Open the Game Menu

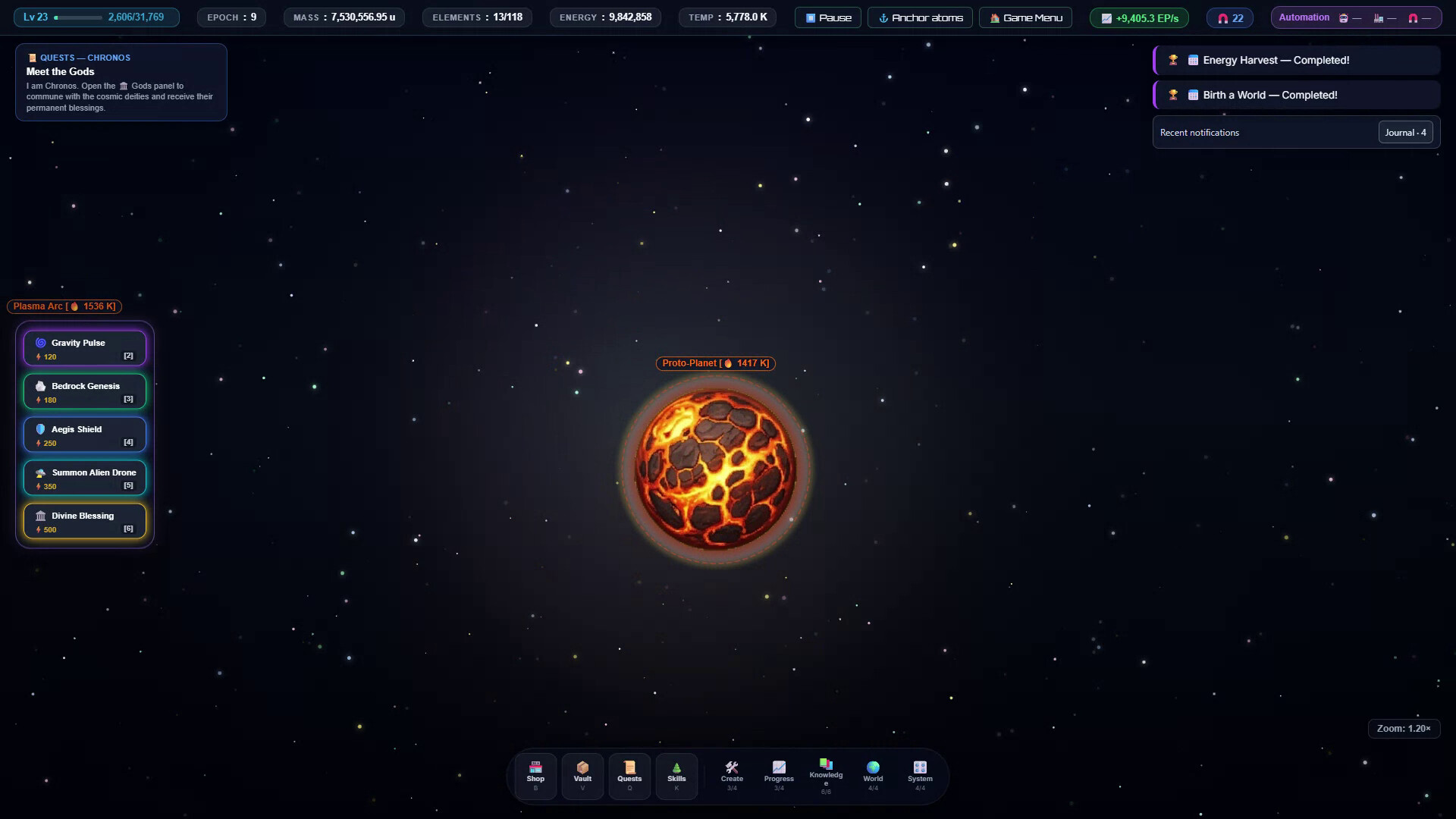(1025, 17)
